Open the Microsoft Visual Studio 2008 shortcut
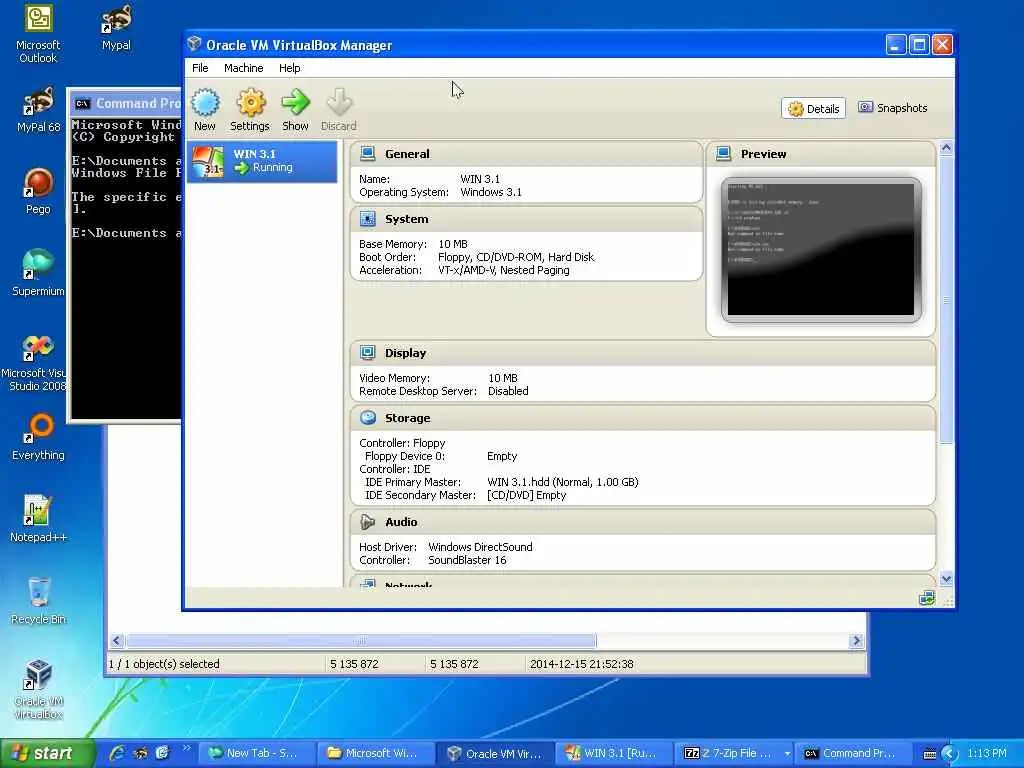 [x=34, y=363]
